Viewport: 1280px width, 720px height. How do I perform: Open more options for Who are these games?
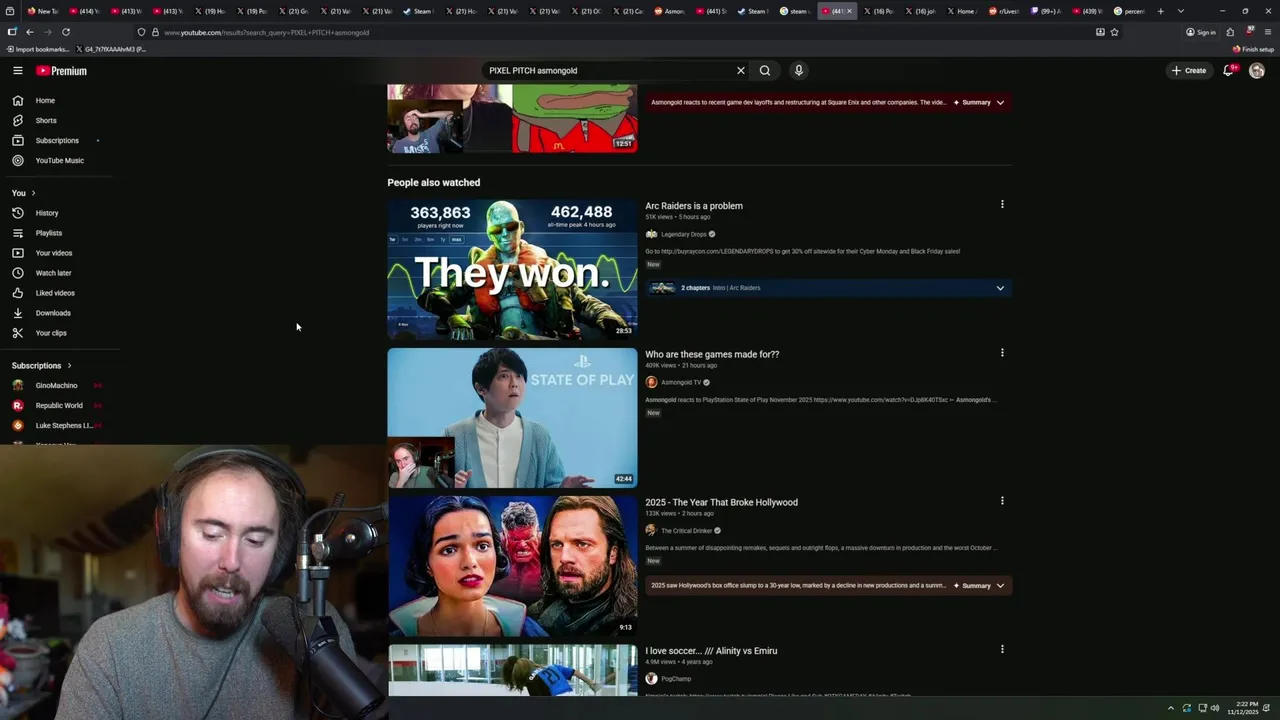tap(1002, 352)
